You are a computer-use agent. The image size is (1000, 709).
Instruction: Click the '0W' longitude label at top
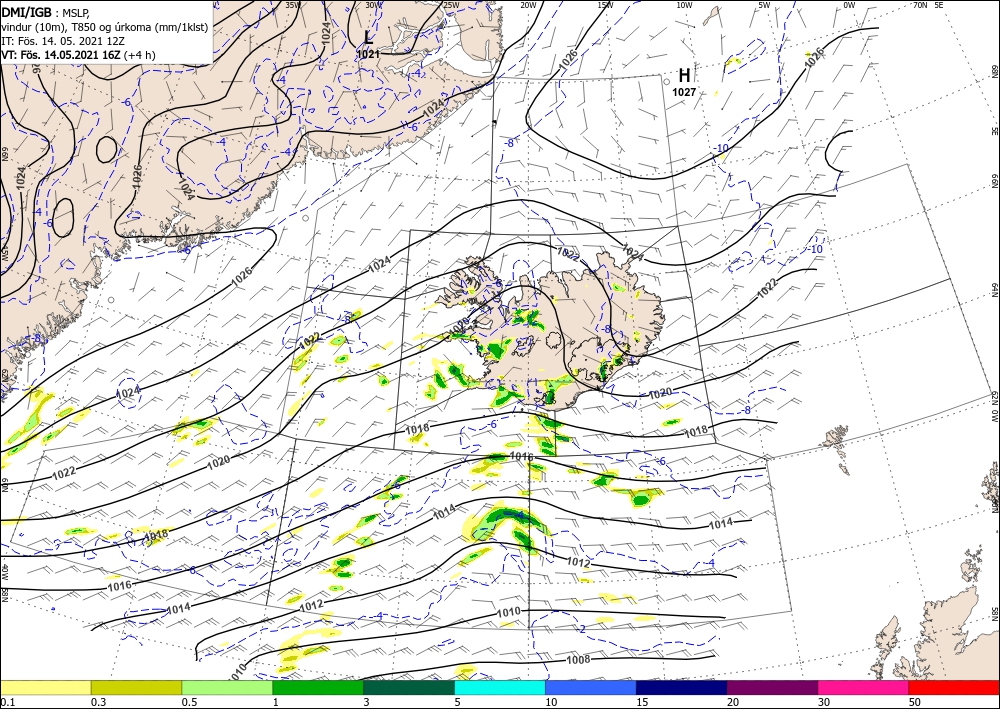pyautogui.click(x=848, y=5)
